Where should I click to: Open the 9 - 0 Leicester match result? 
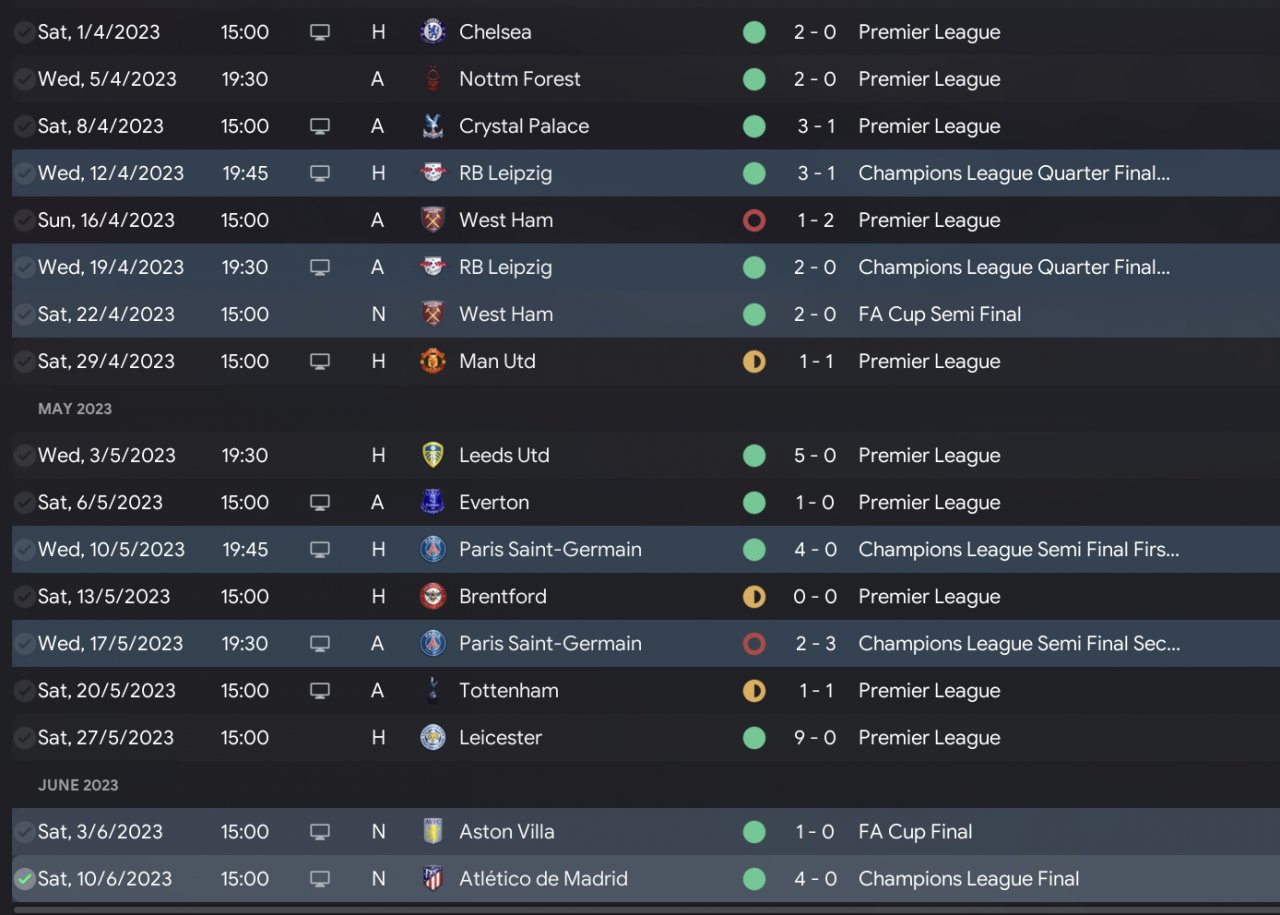[x=815, y=738]
